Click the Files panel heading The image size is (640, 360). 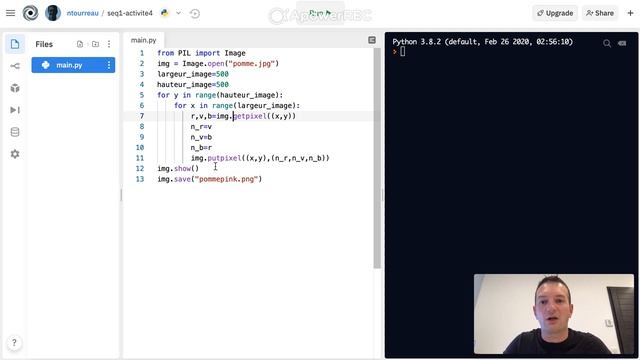pyautogui.click(x=44, y=44)
